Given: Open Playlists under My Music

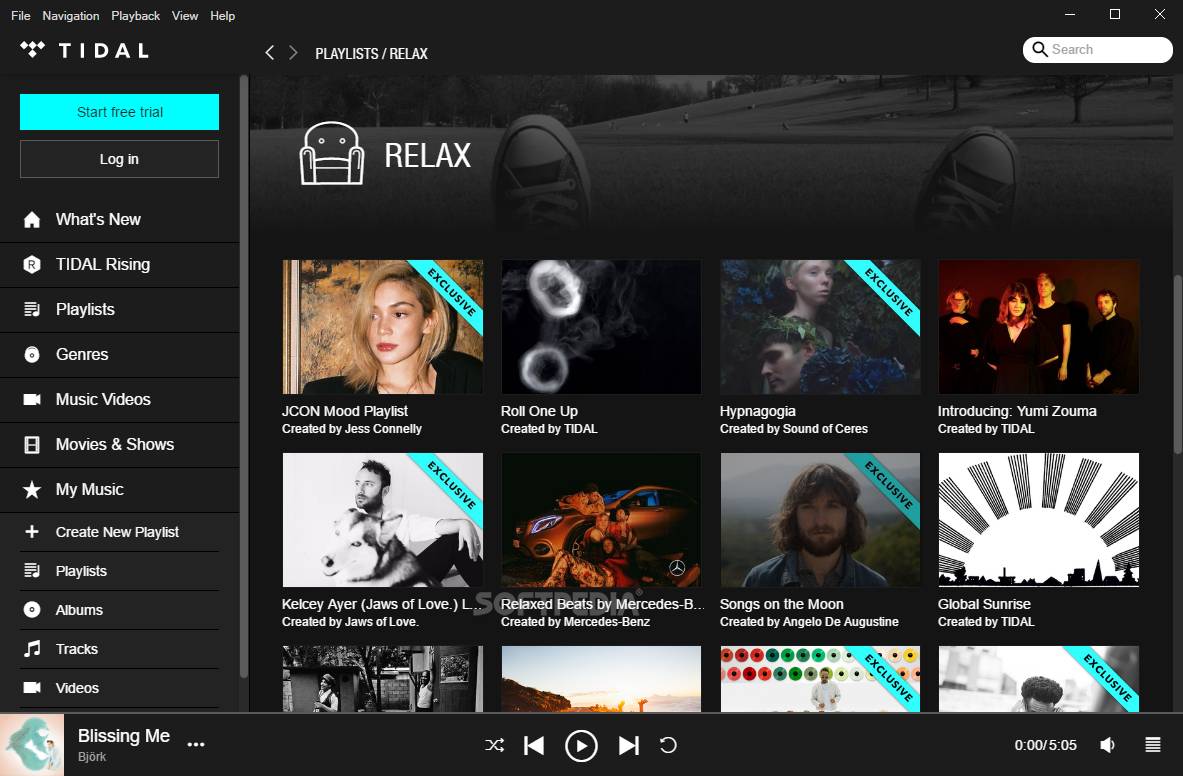Looking at the screenshot, I should pyautogui.click(x=119, y=571).
